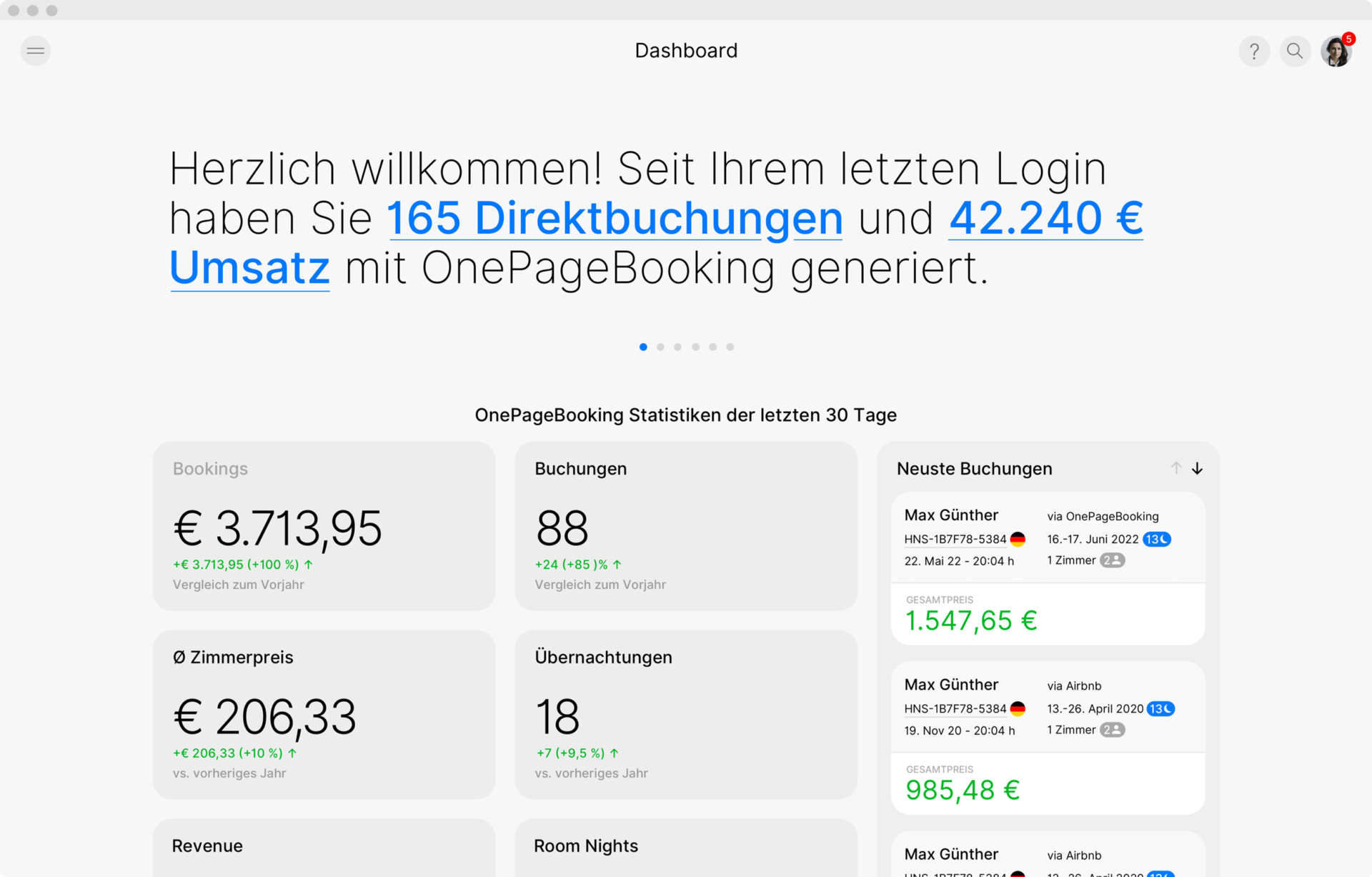The width and height of the screenshot is (1372, 877).
Task: Open the Übernachtungen card
Action: (x=685, y=714)
